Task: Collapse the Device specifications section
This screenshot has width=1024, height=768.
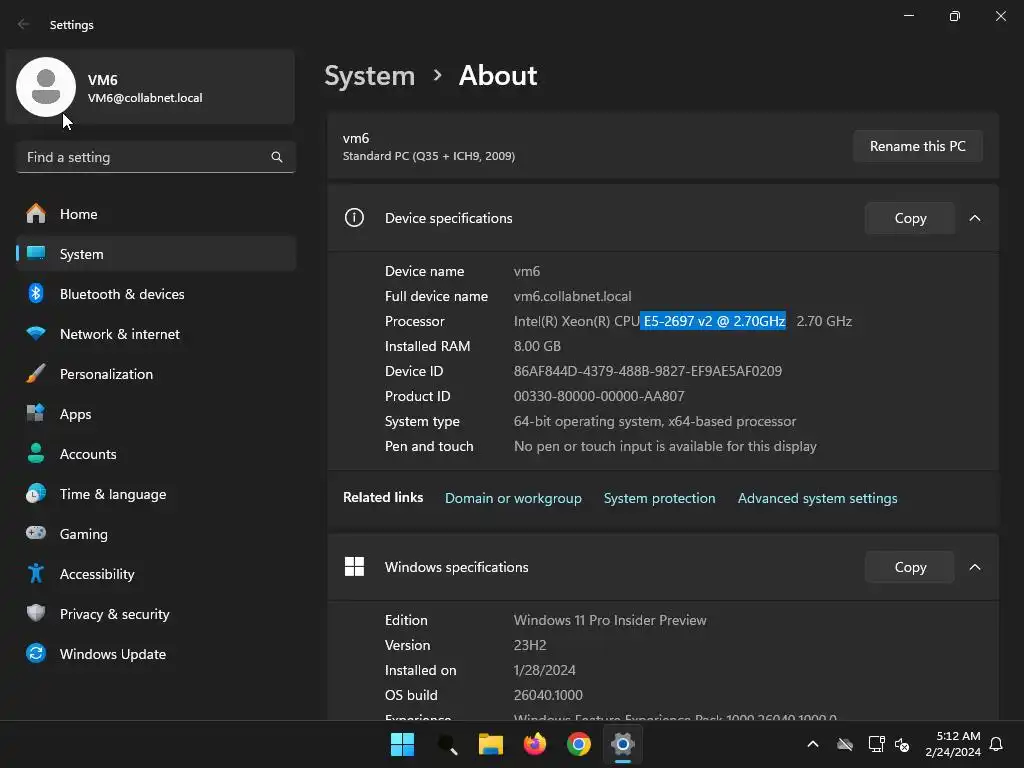Action: [974, 218]
